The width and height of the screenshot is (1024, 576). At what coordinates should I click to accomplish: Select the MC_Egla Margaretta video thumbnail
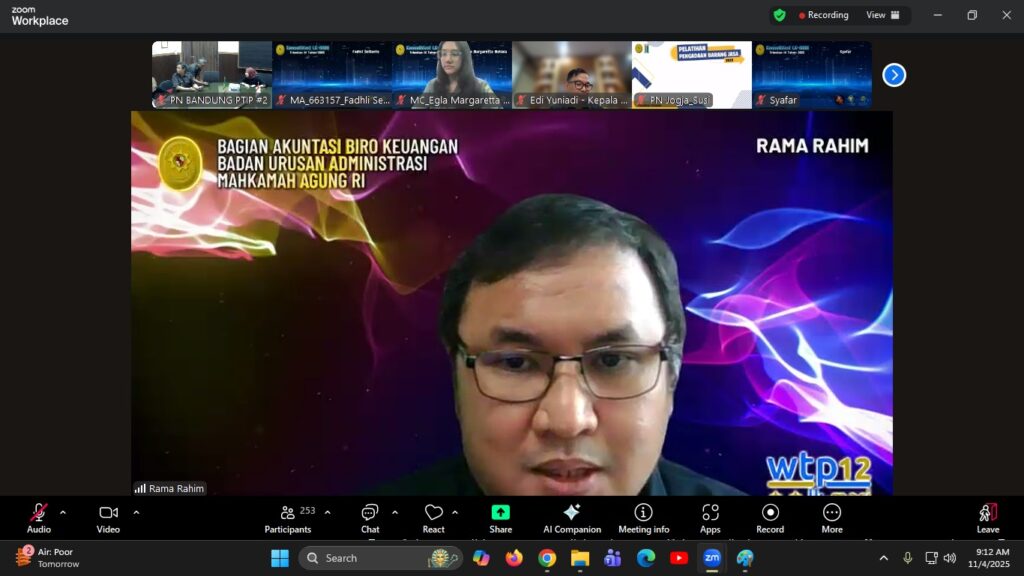[451, 74]
